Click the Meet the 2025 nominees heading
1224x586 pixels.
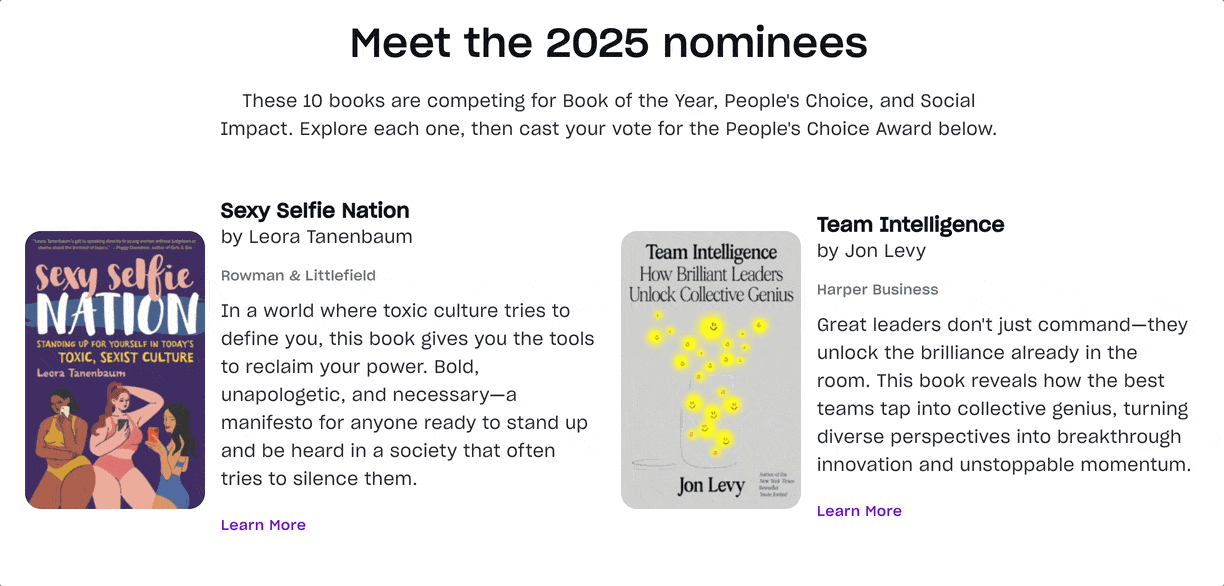608,42
